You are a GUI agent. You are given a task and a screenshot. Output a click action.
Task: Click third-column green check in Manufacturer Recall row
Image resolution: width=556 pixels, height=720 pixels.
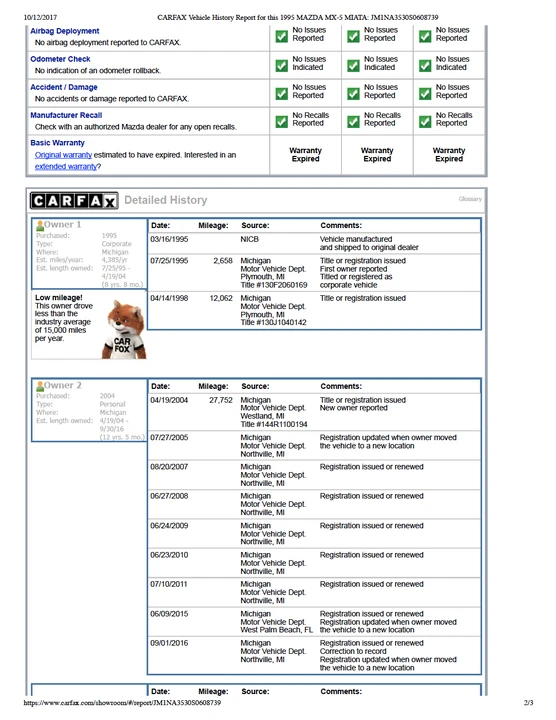coord(425,121)
